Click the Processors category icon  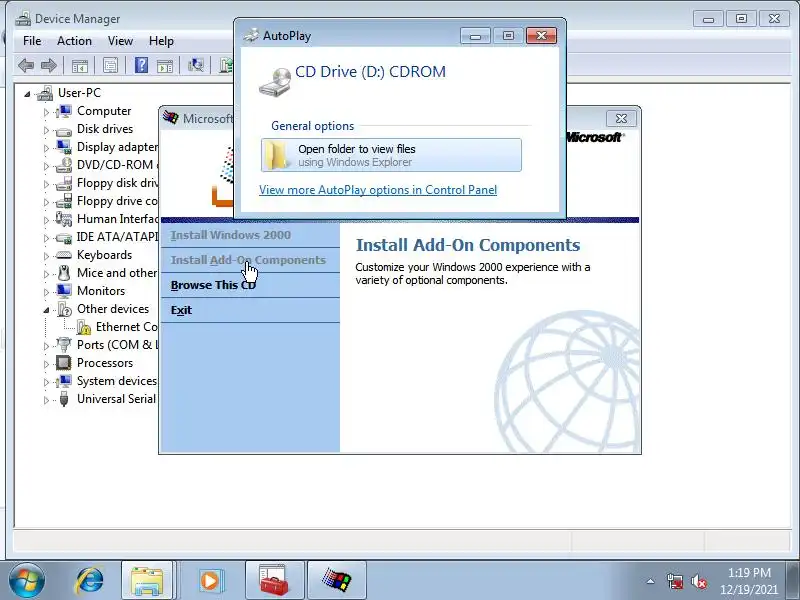[64, 363]
